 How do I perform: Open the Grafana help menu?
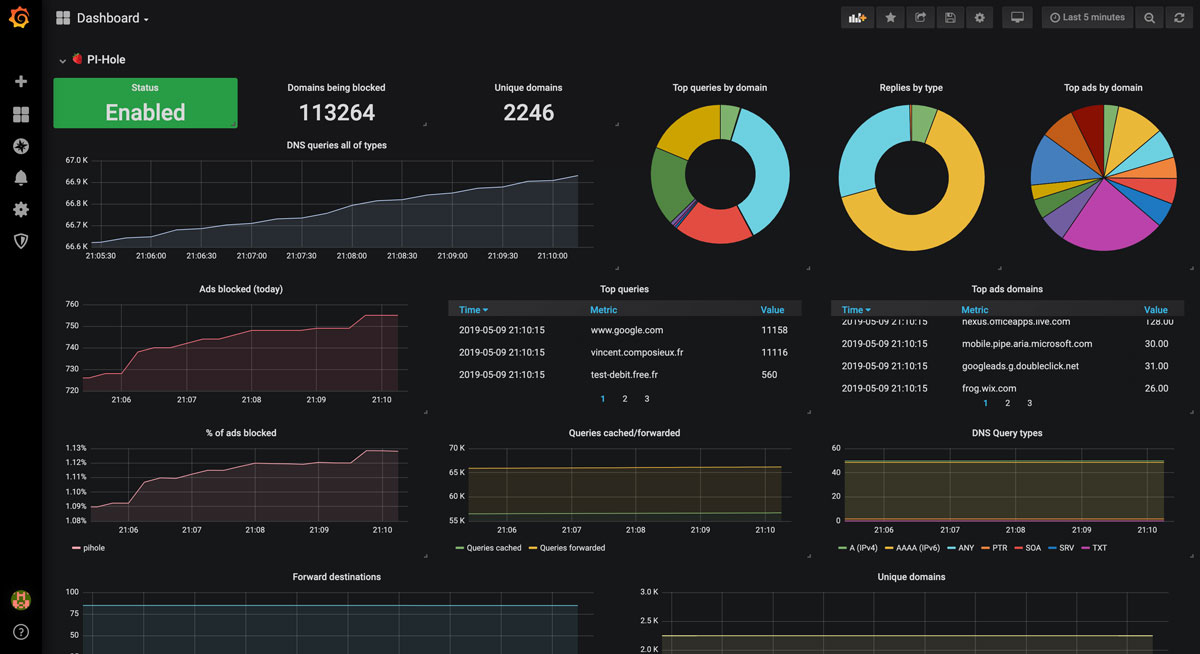pos(20,632)
